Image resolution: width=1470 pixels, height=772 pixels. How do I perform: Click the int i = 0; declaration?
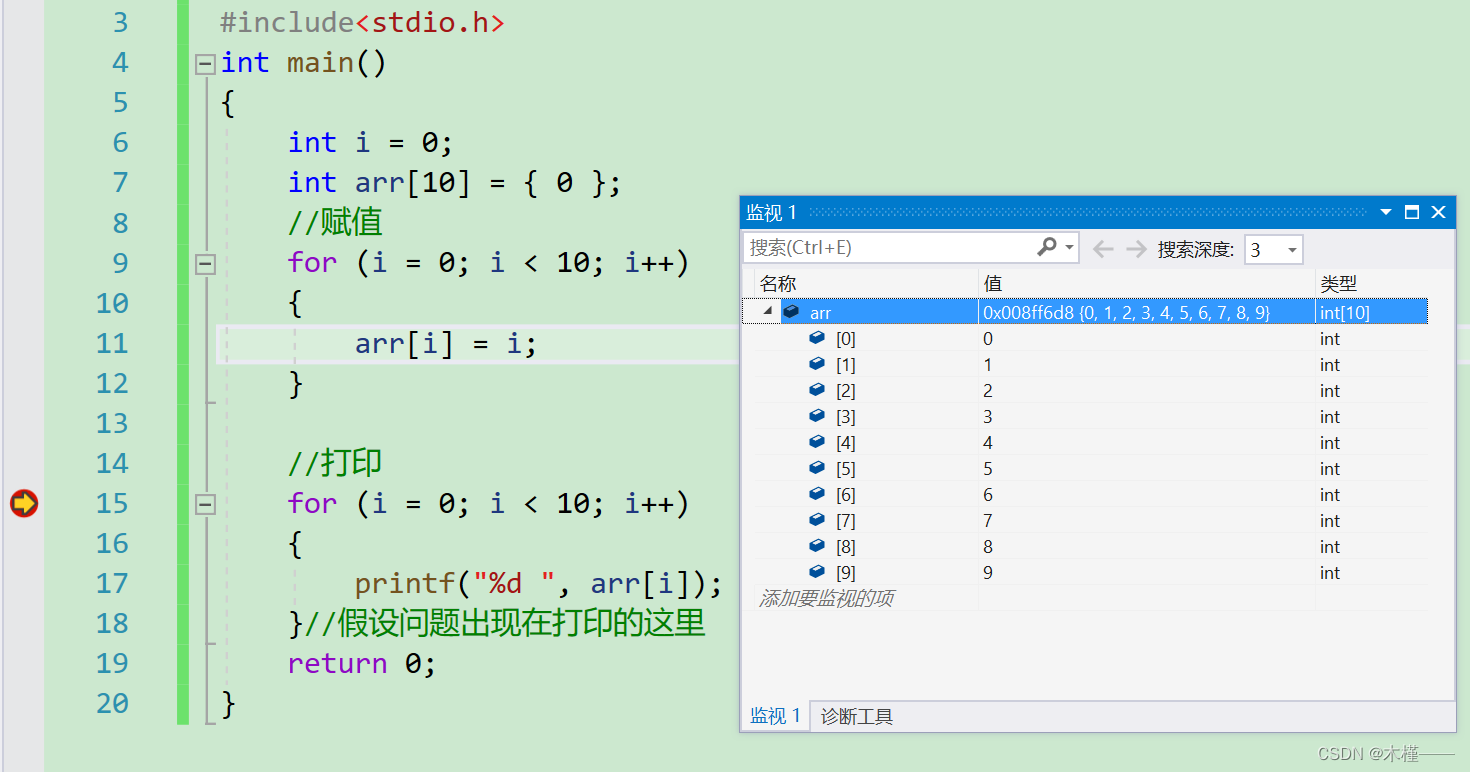point(371,143)
